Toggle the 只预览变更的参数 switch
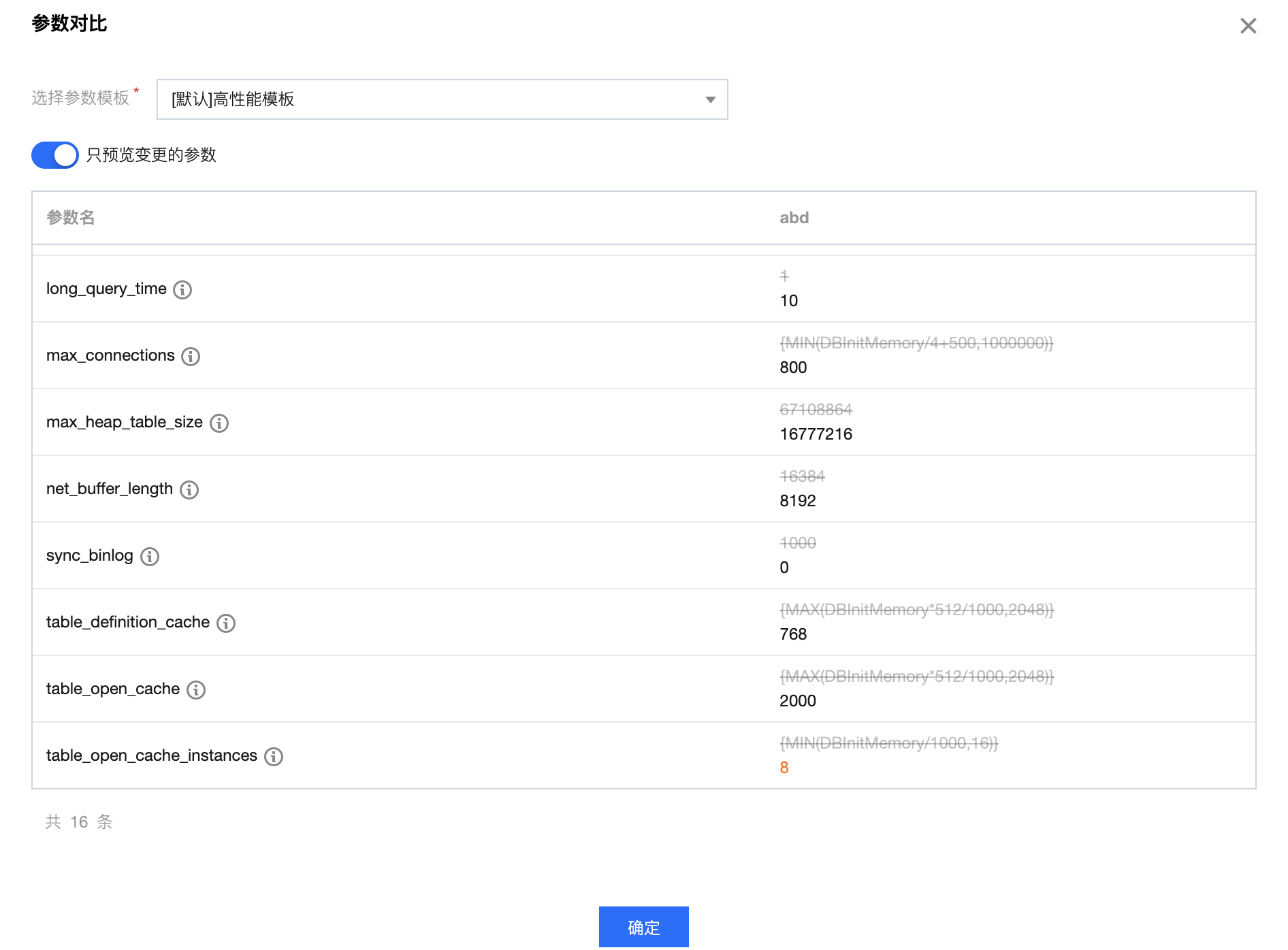The image size is (1288, 950). [x=55, y=155]
